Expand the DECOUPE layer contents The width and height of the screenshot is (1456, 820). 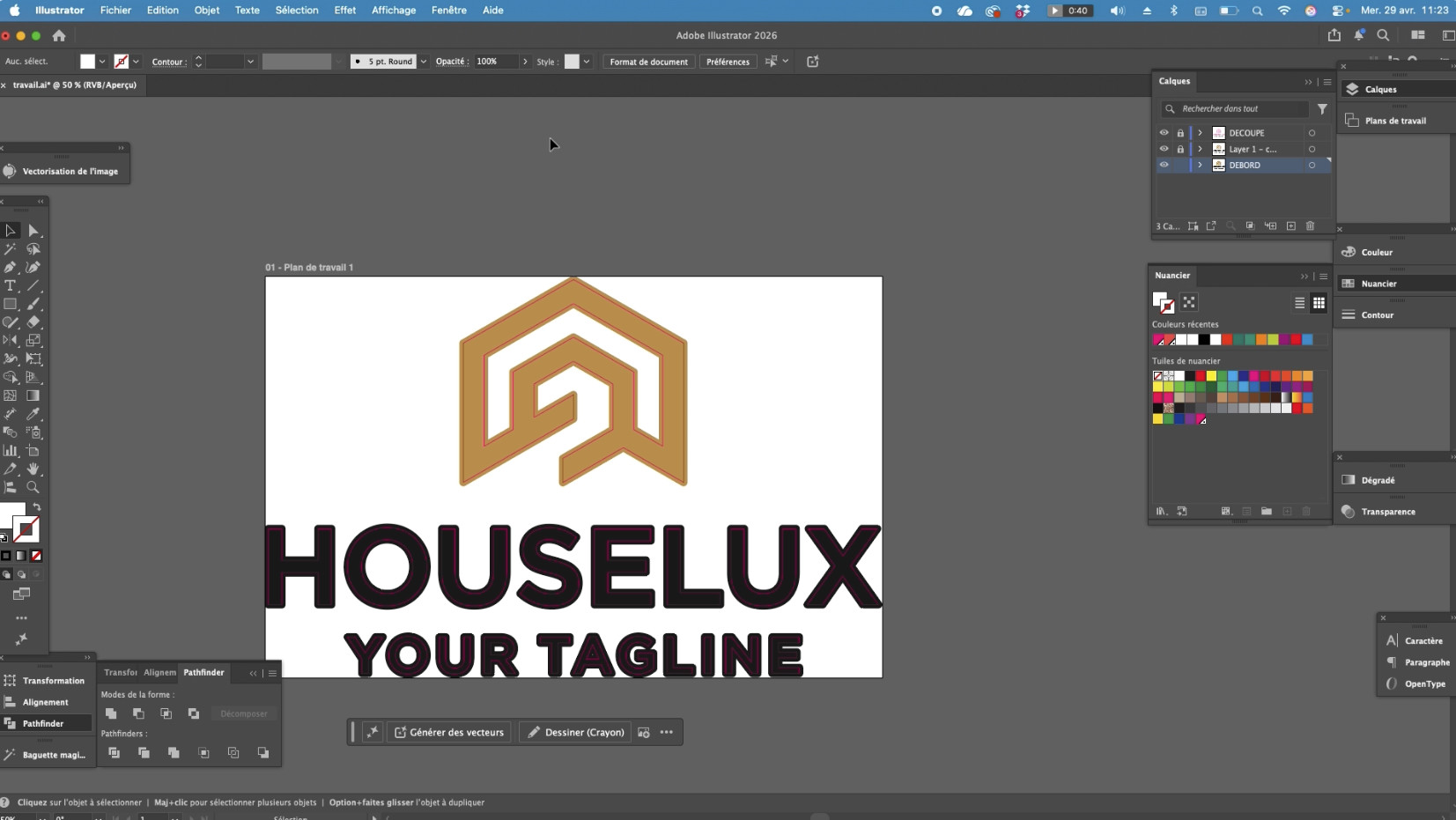1200,133
